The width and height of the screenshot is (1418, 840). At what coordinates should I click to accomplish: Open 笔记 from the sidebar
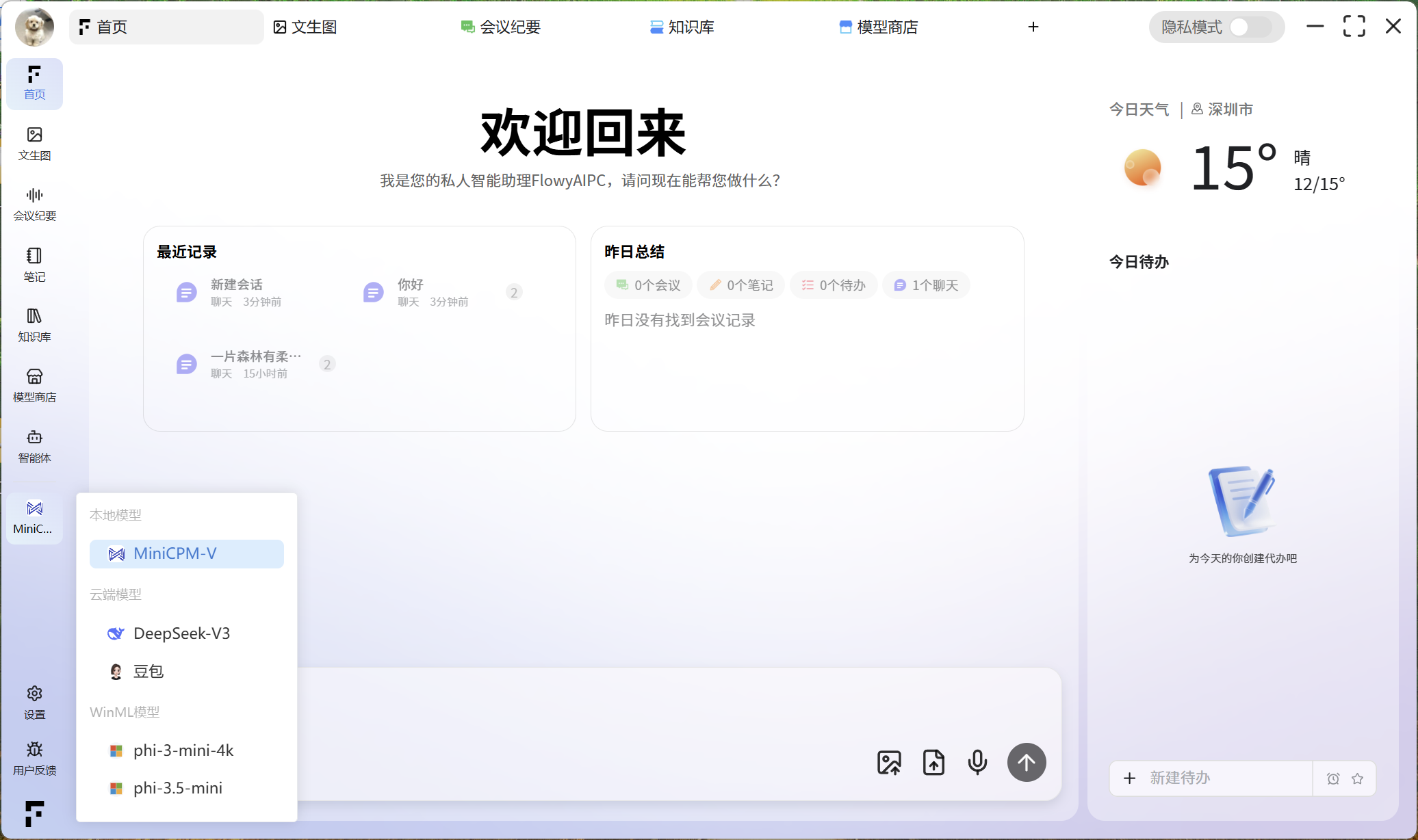point(34,264)
